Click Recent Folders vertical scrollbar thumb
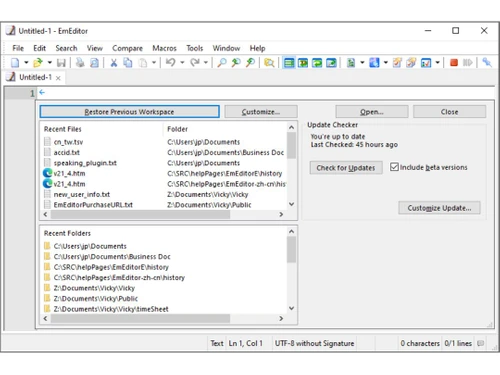500x375 pixels. [x=291, y=250]
